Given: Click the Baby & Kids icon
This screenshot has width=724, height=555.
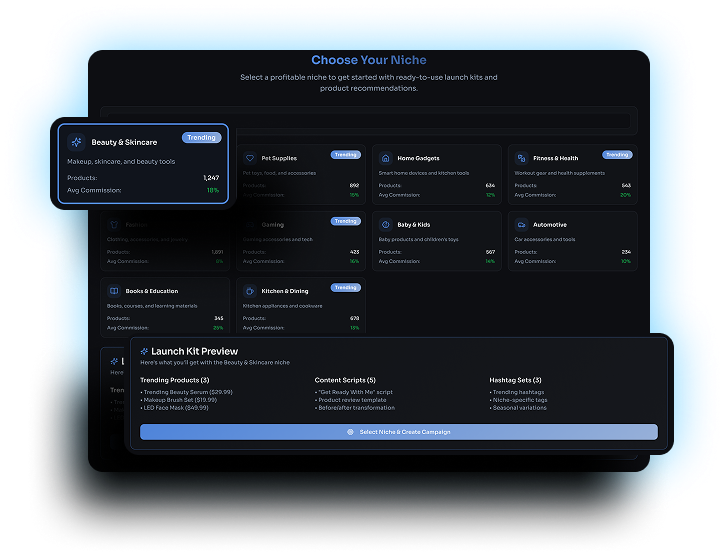Looking at the screenshot, I should pos(386,225).
